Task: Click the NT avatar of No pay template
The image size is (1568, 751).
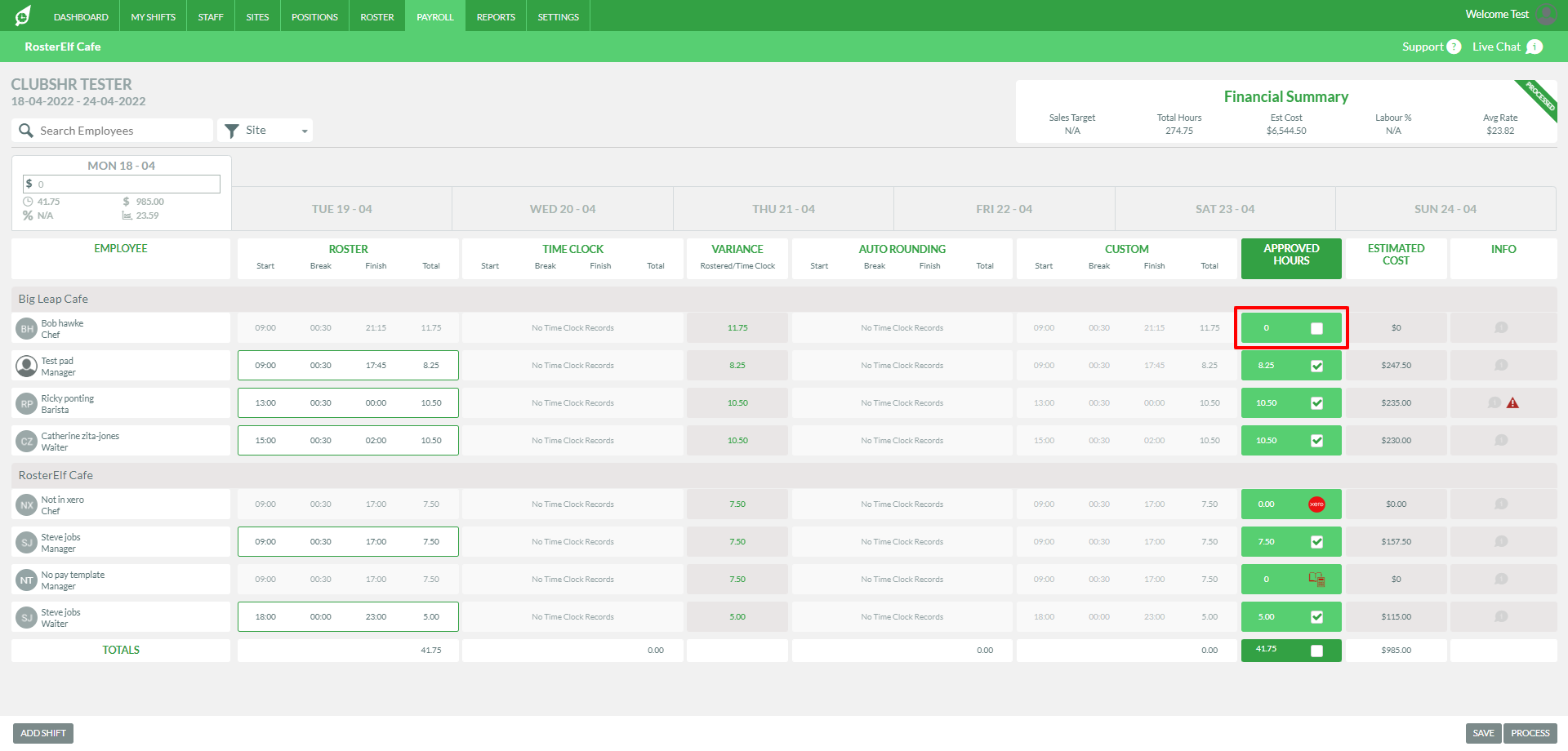Action: (27, 580)
